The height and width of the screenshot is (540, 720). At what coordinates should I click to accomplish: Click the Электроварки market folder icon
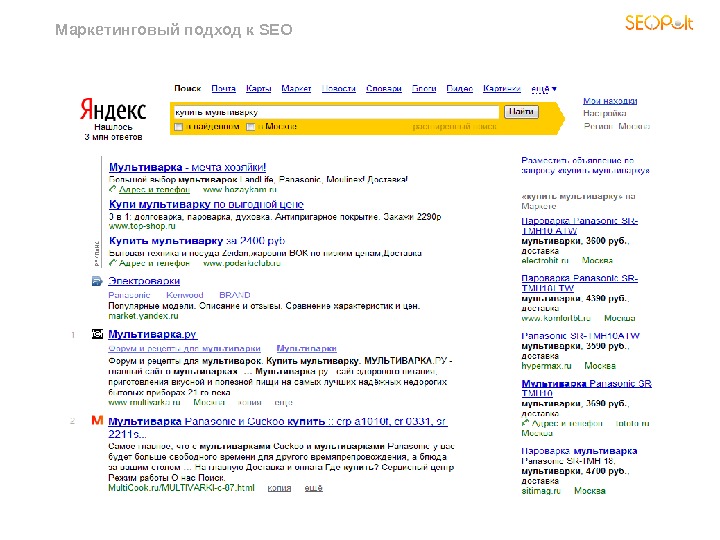(97, 281)
